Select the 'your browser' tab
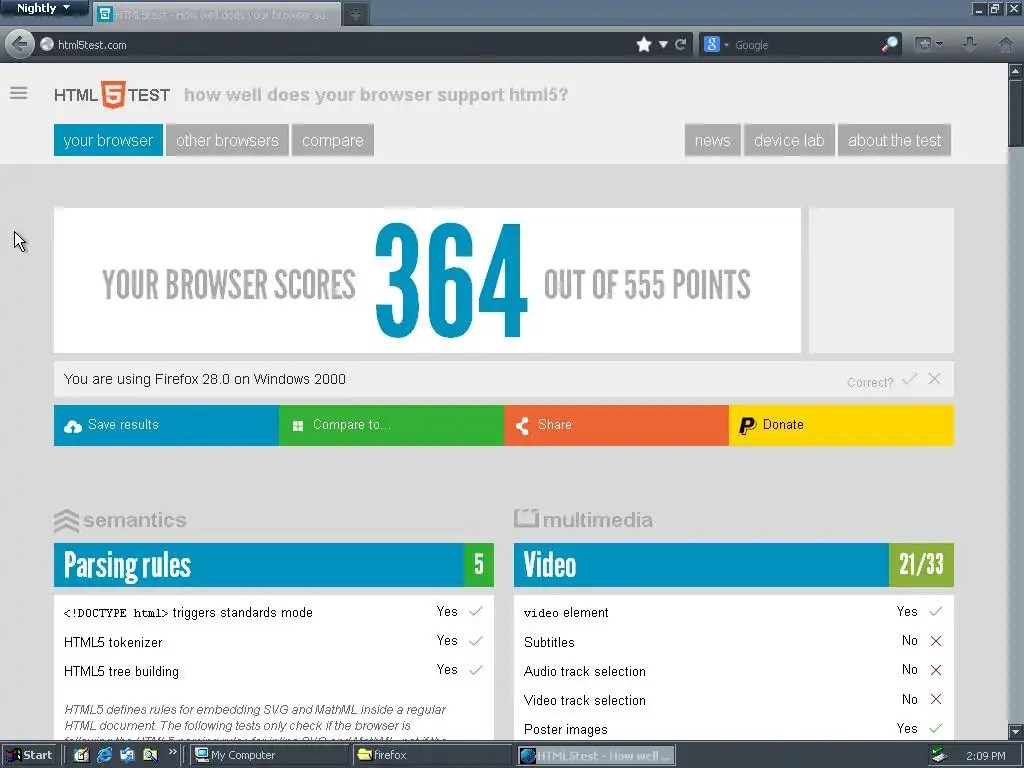This screenshot has height=768, width=1024. pyautogui.click(x=108, y=140)
